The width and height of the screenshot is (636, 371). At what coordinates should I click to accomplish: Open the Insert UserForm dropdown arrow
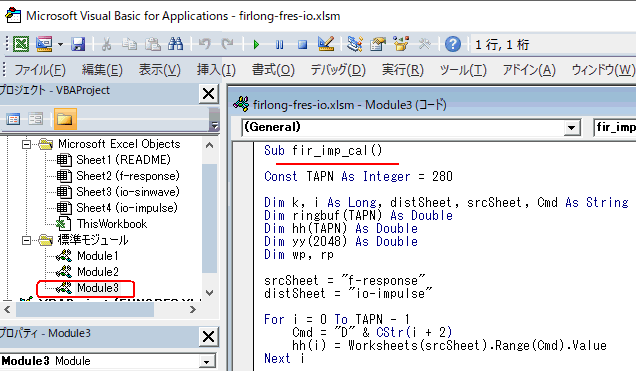click(x=60, y=44)
